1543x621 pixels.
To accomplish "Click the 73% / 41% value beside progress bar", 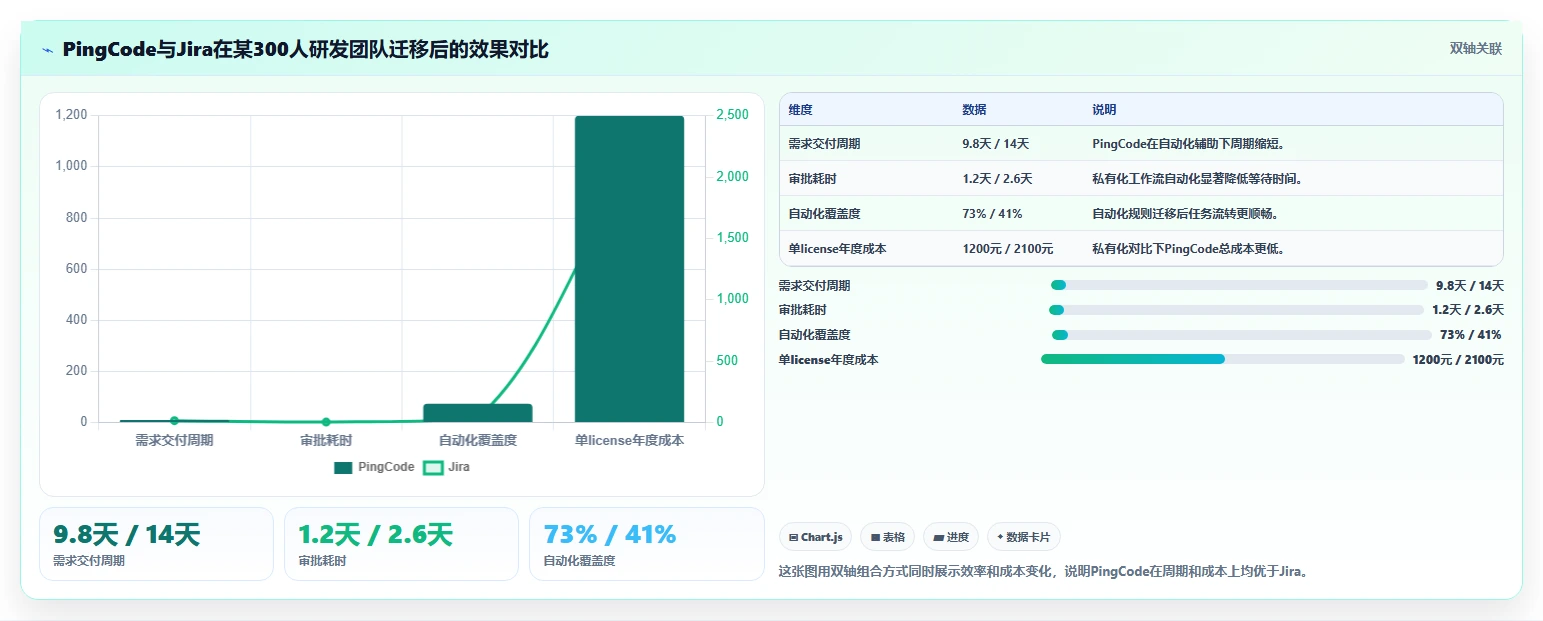I will pyautogui.click(x=1470, y=335).
